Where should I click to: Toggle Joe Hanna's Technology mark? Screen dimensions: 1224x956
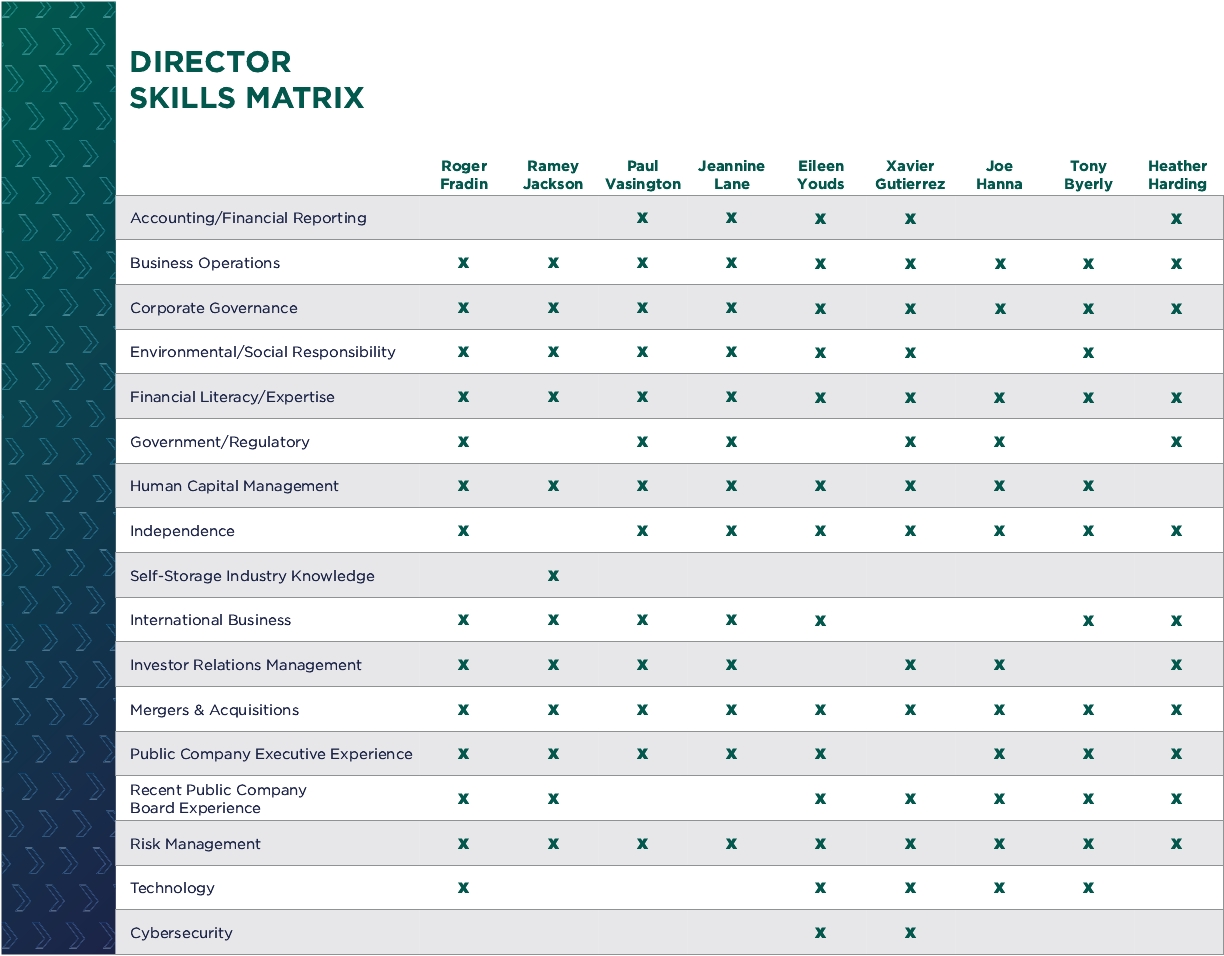pyautogui.click(x=999, y=888)
